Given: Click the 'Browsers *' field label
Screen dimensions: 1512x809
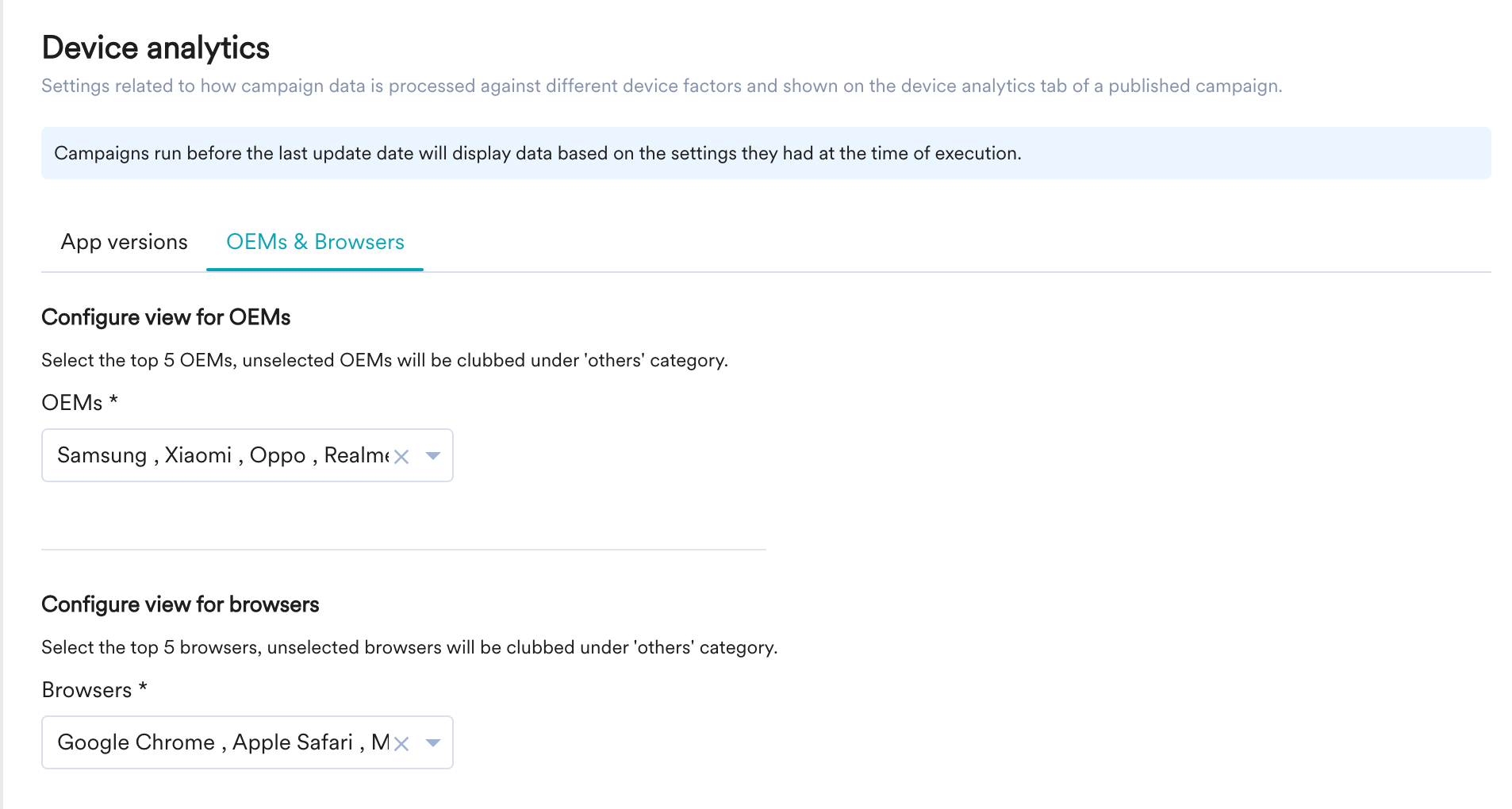Looking at the screenshot, I should pyautogui.click(x=94, y=689).
